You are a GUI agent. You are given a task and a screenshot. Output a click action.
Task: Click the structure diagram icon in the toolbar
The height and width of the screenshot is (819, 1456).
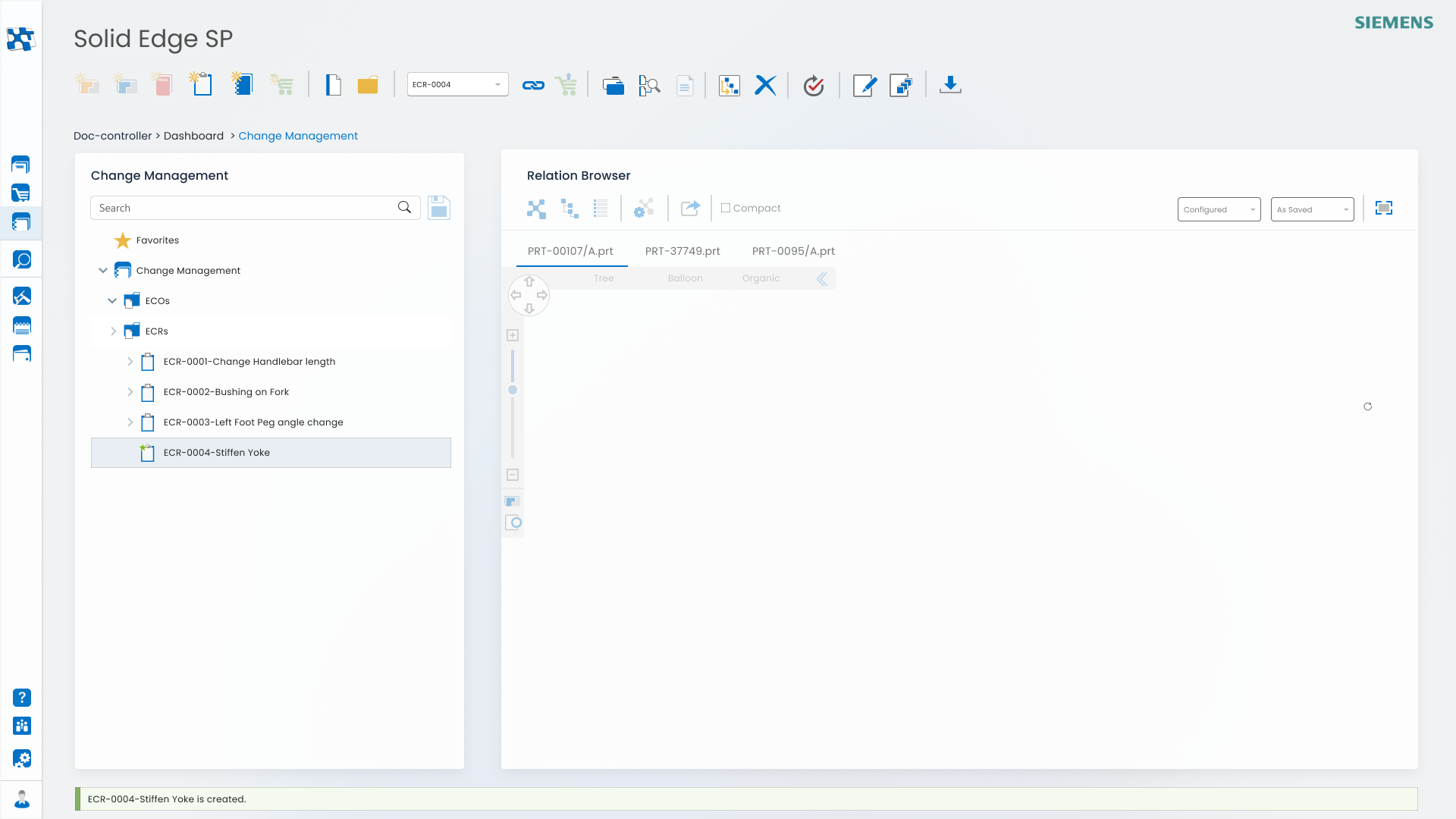730,85
